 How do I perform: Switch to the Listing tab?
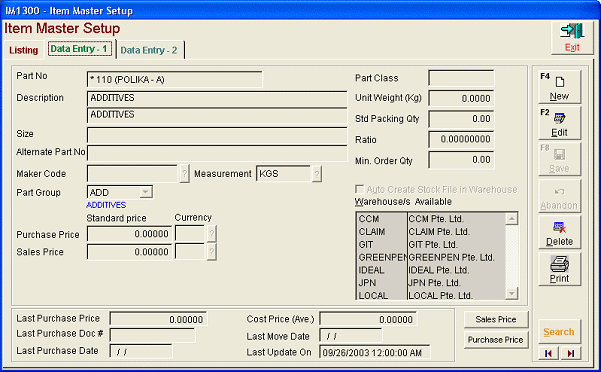coord(23,50)
